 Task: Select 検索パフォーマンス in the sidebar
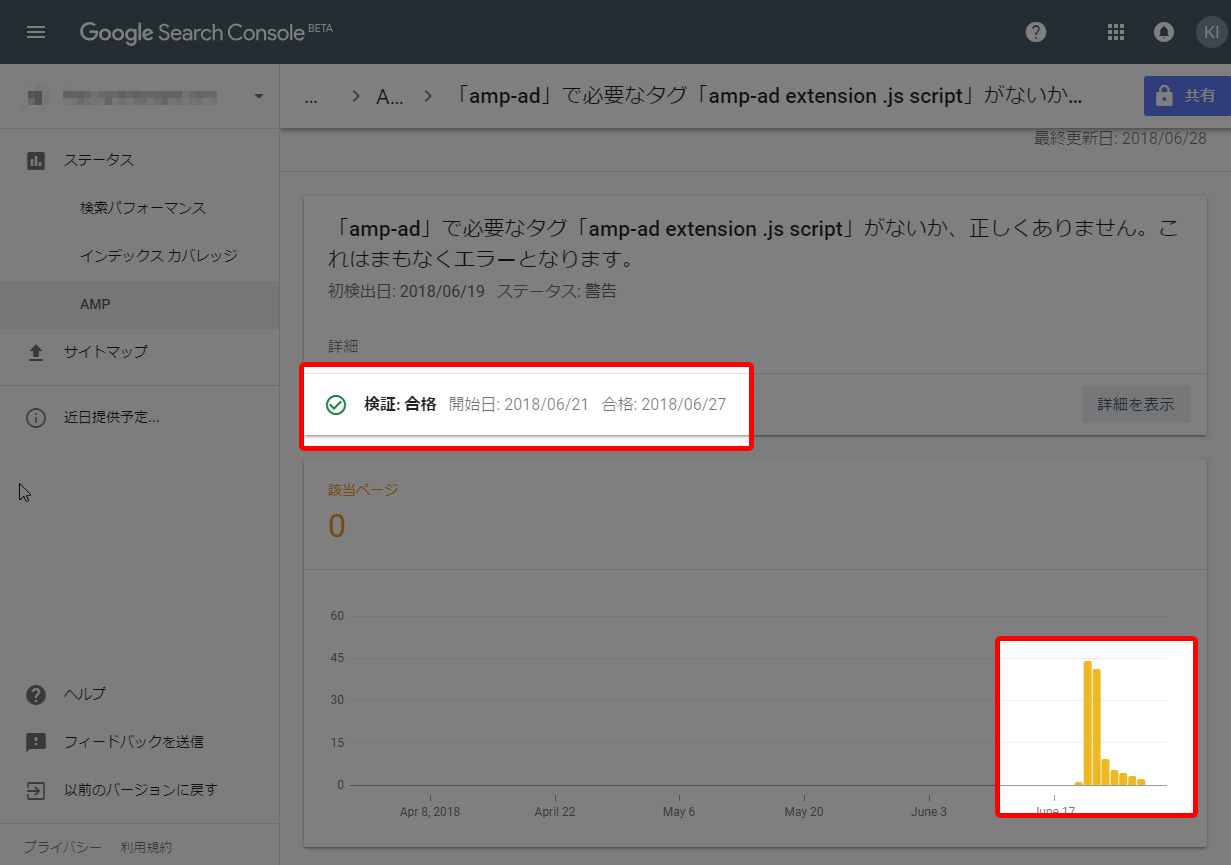click(143, 208)
